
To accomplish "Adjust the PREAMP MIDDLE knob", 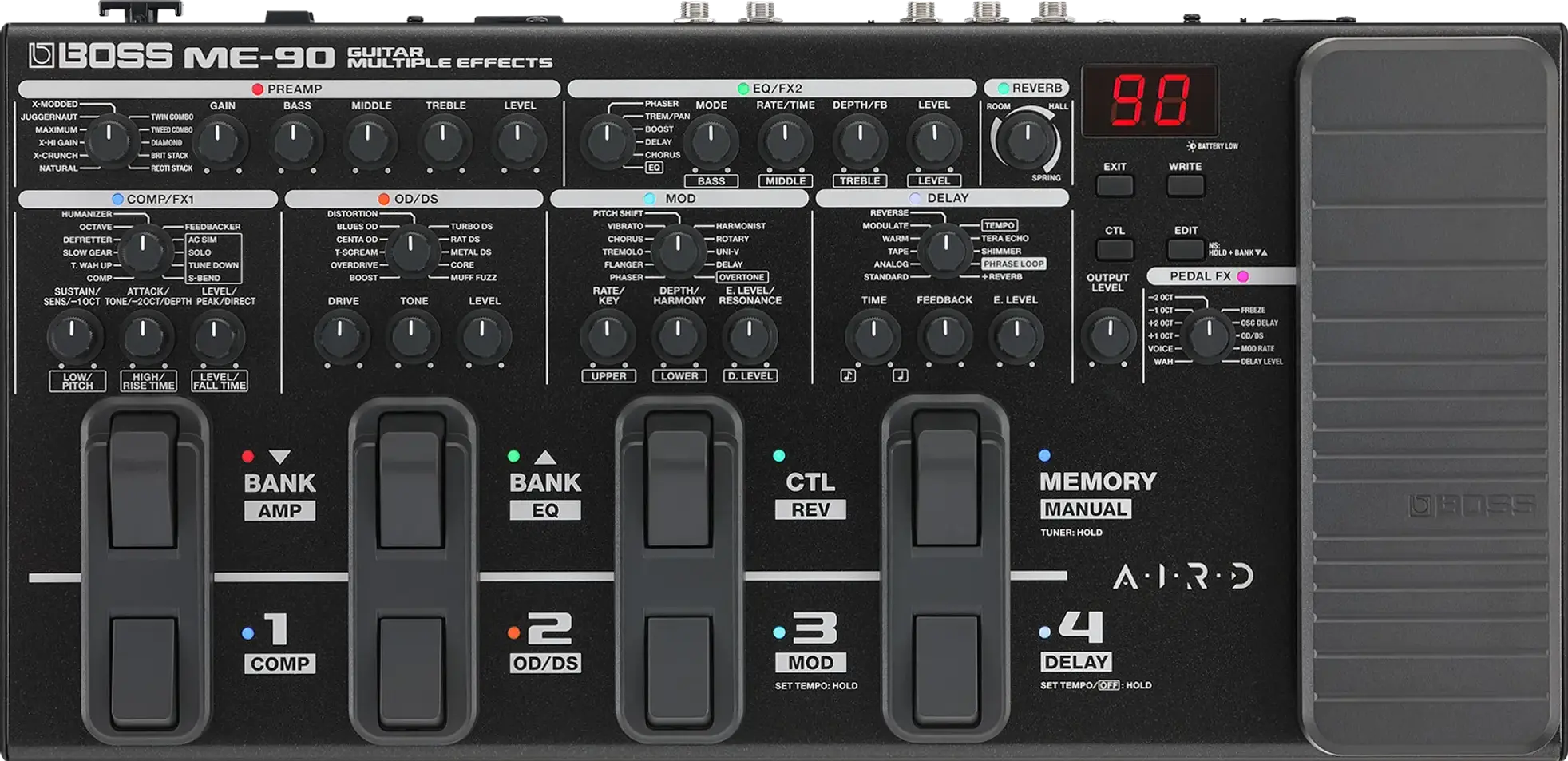I will pyautogui.click(x=369, y=141).
